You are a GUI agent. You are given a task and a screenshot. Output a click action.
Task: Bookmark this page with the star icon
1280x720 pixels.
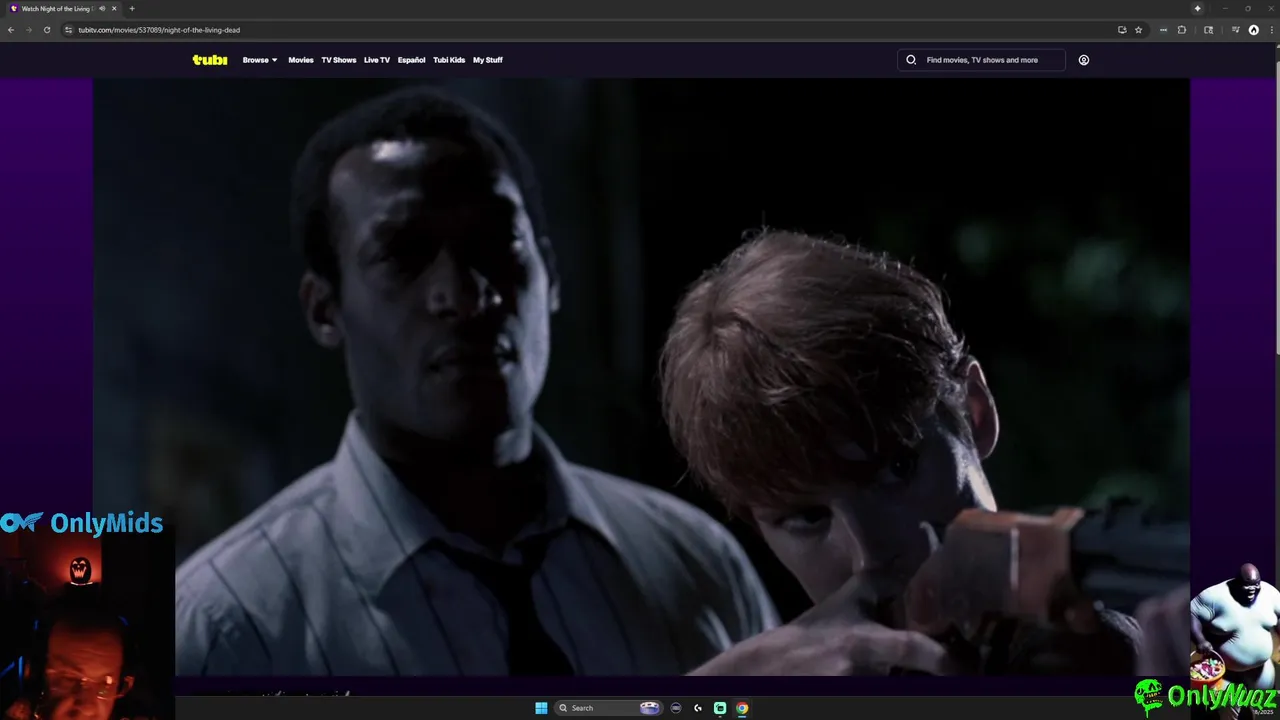(x=1138, y=30)
